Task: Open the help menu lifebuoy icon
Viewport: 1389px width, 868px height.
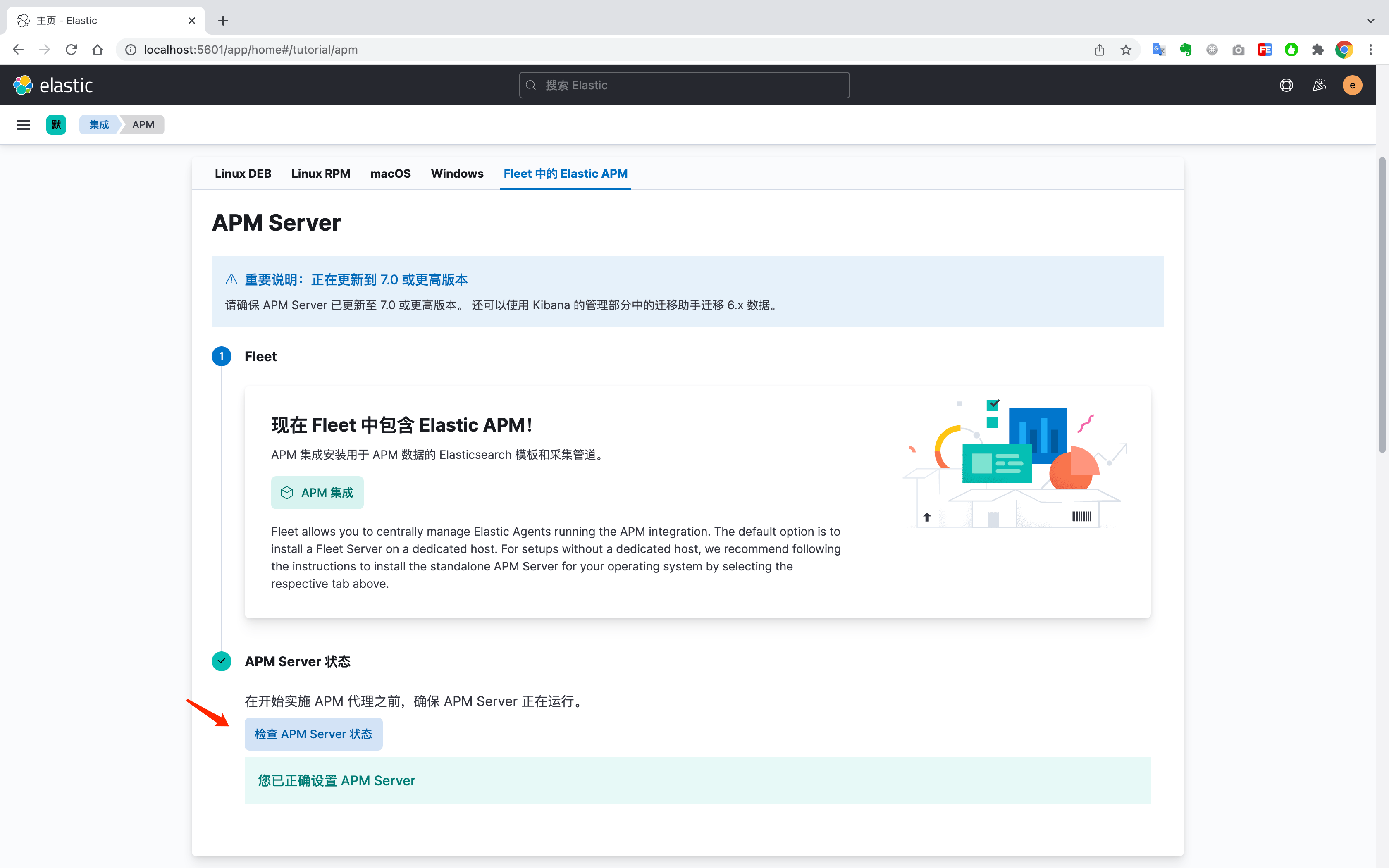Action: coord(1286,85)
